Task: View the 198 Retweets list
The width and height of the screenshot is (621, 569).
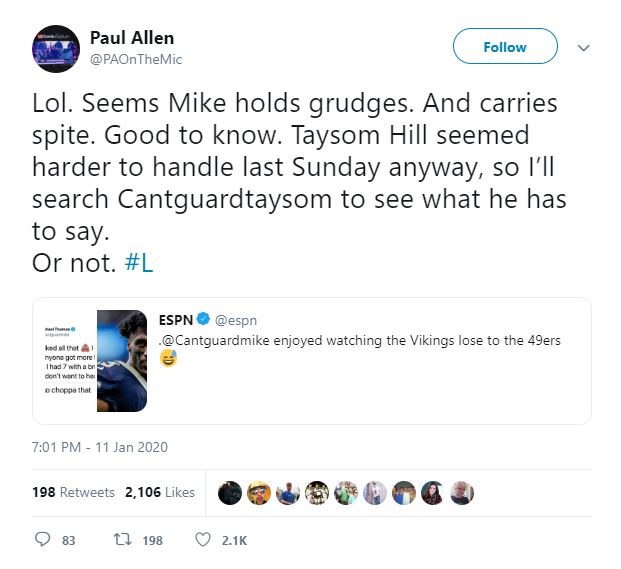Action: click(x=73, y=492)
